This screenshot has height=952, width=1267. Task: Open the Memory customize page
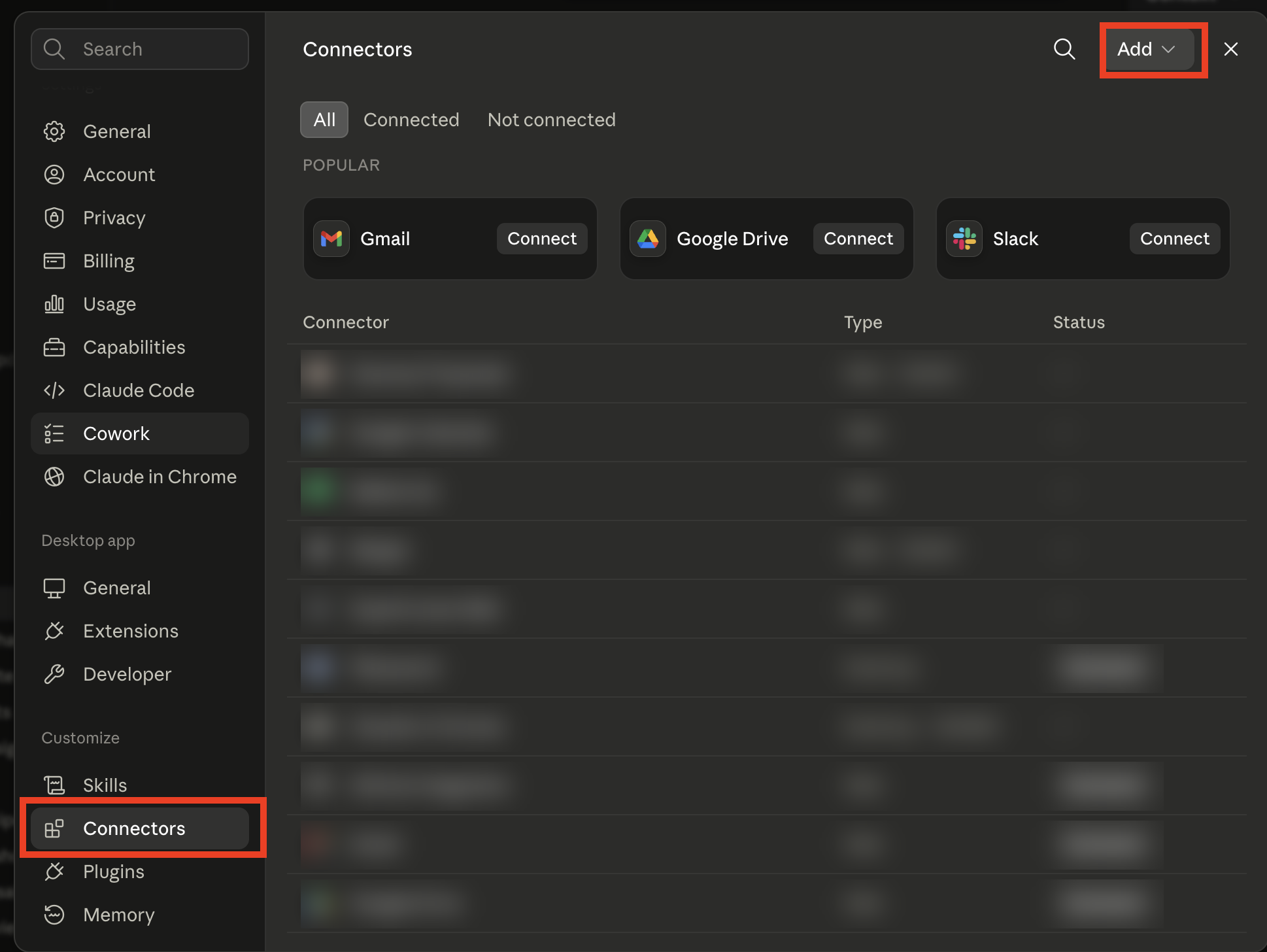click(140, 915)
